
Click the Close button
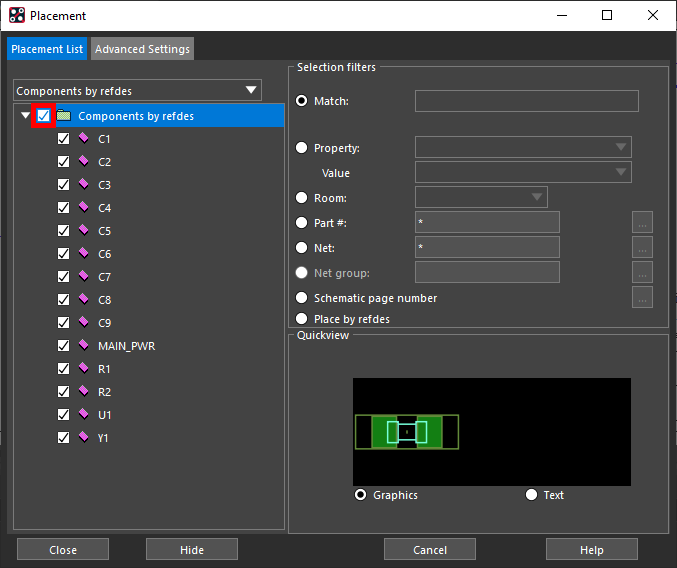[x=63, y=549]
